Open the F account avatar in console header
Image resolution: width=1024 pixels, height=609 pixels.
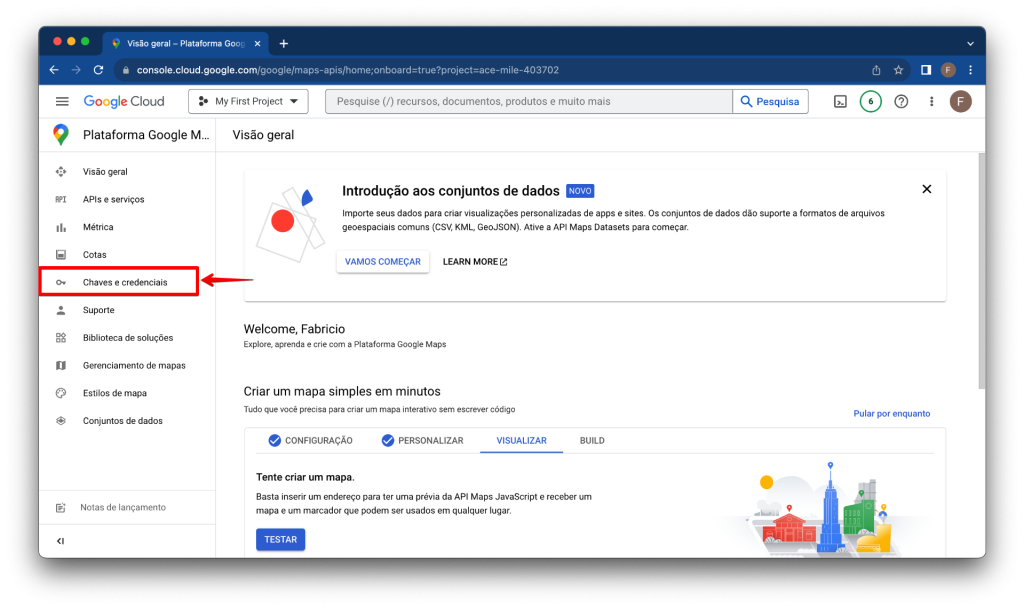tap(961, 101)
